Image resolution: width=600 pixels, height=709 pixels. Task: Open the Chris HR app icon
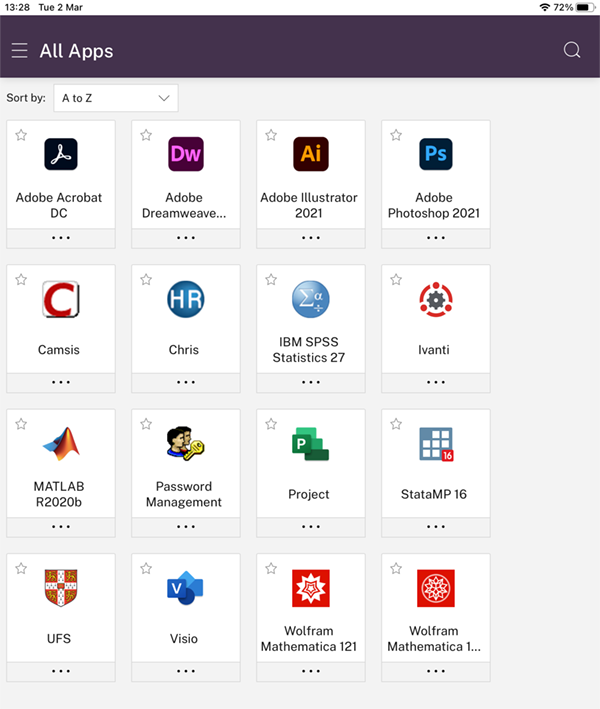[x=186, y=299]
